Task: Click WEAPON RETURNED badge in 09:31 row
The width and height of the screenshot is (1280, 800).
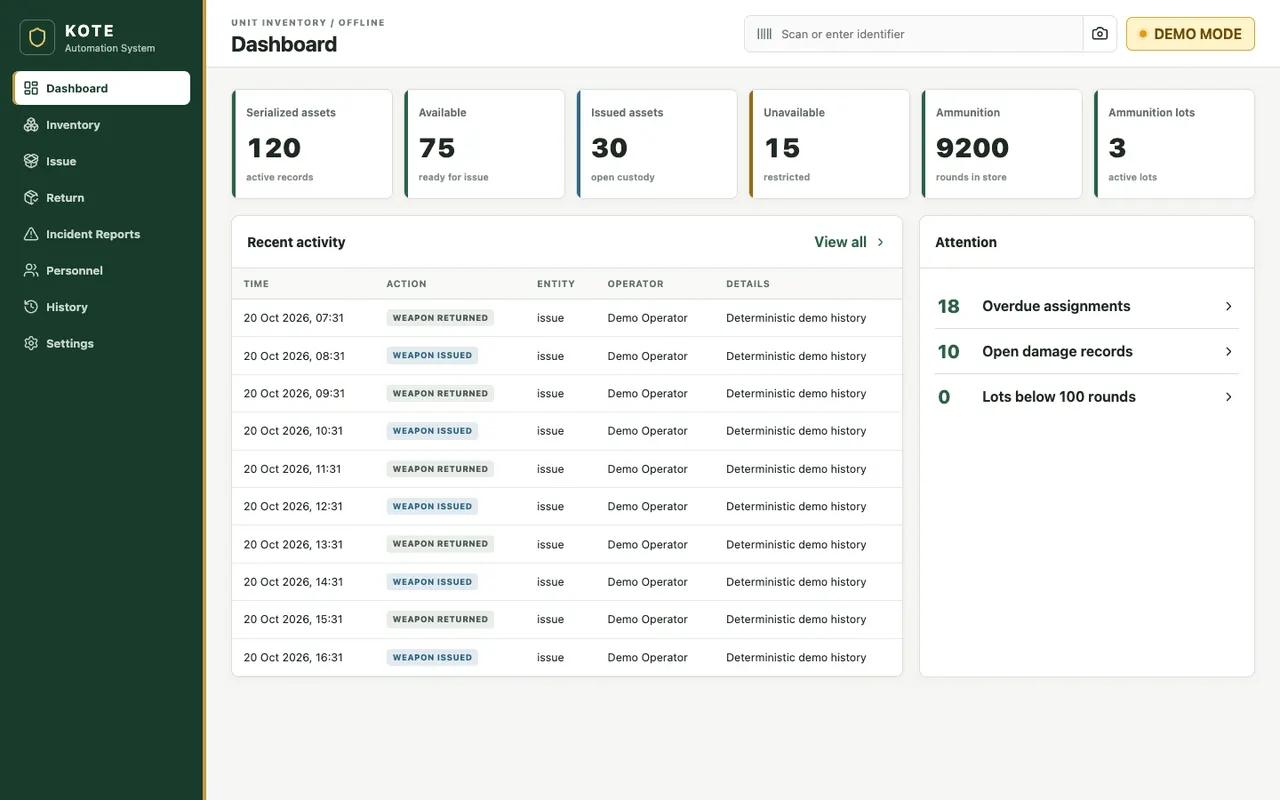Action: 441,393
